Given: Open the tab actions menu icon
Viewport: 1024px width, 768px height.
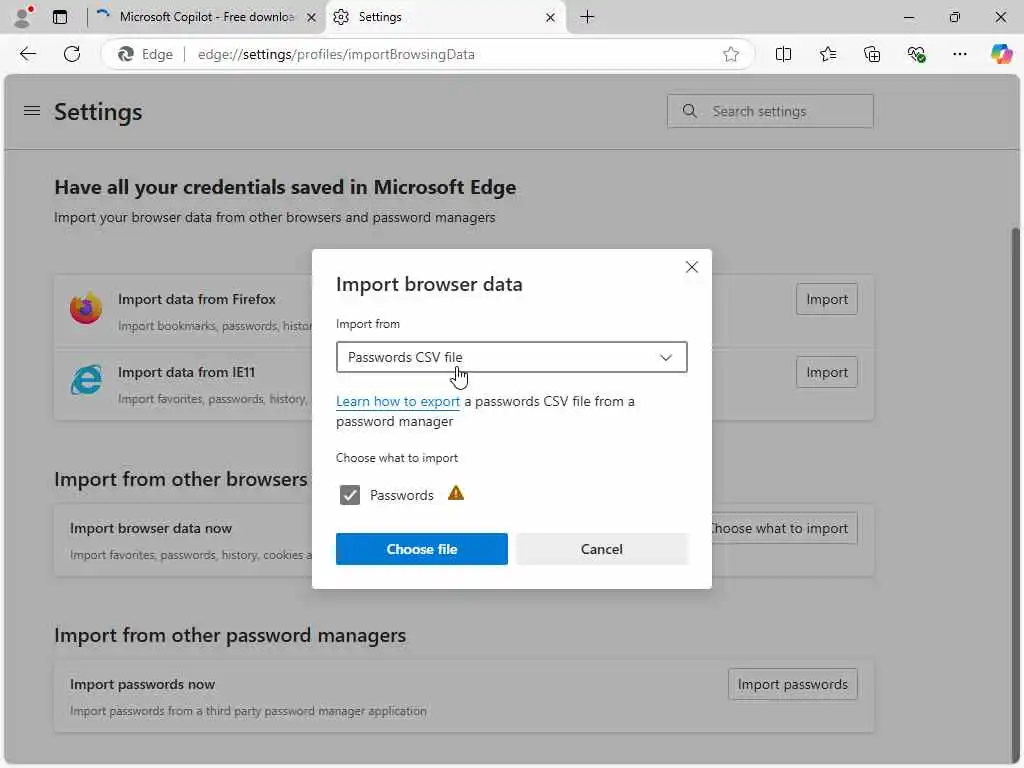Looking at the screenshot, I should [60, 17].
